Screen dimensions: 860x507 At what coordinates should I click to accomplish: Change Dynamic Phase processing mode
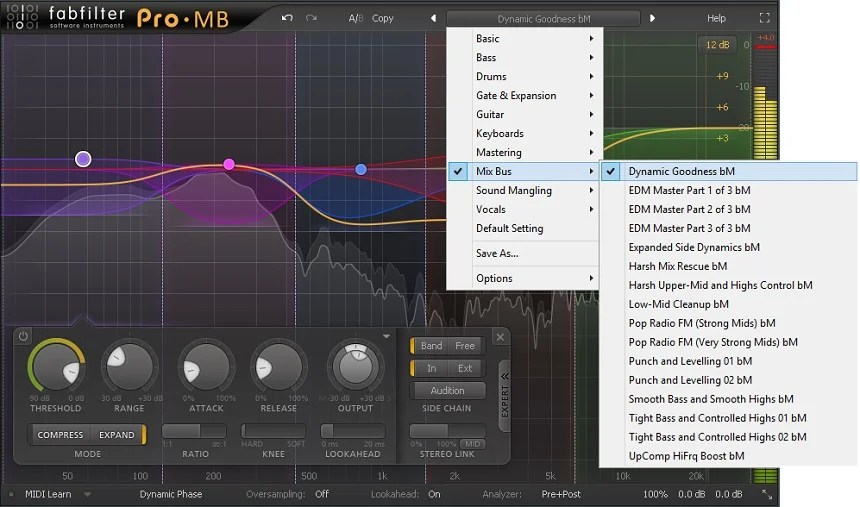171,494
